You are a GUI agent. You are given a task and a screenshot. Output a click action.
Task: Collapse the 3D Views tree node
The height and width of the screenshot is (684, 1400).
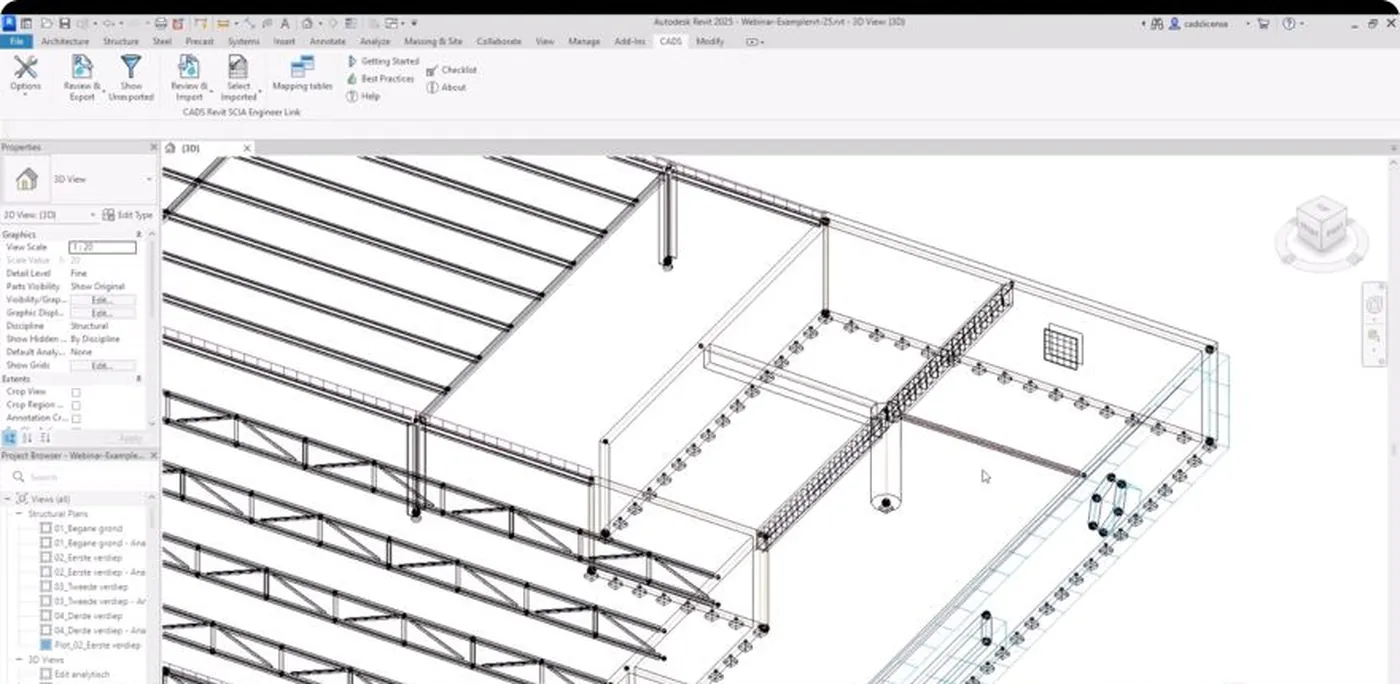pos(18,660)
